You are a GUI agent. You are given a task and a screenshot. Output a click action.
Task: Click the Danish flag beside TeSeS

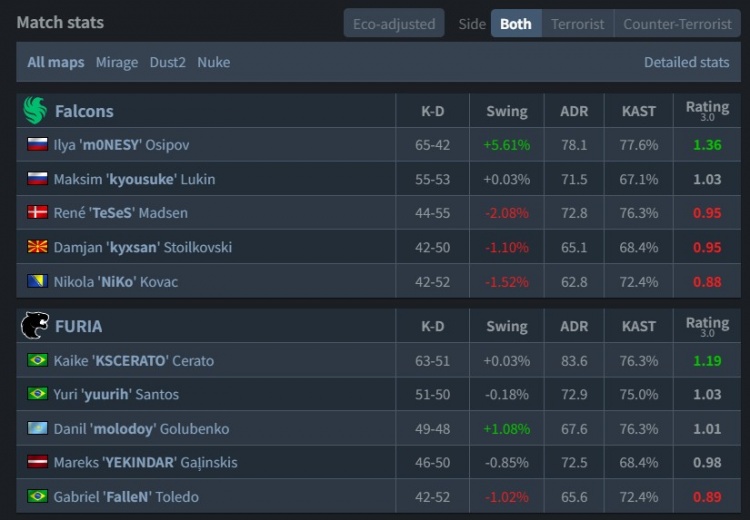(x=38, y=213)
